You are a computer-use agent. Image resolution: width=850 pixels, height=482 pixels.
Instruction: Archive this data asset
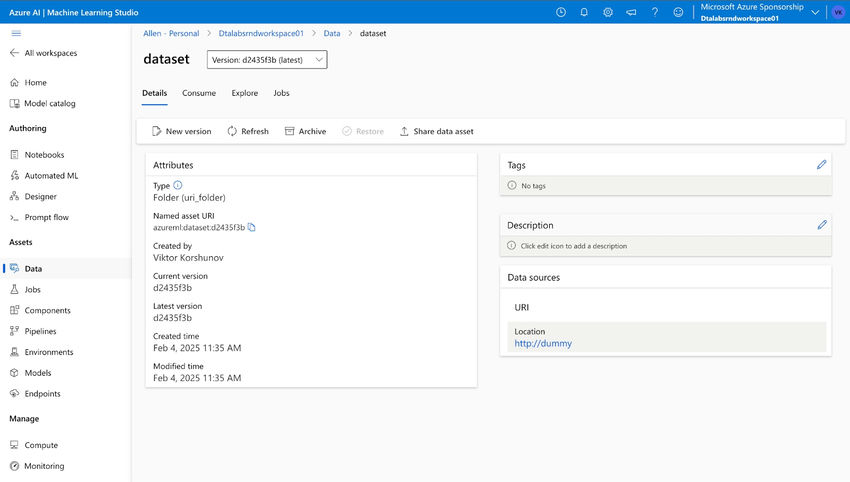pos(305,131)
